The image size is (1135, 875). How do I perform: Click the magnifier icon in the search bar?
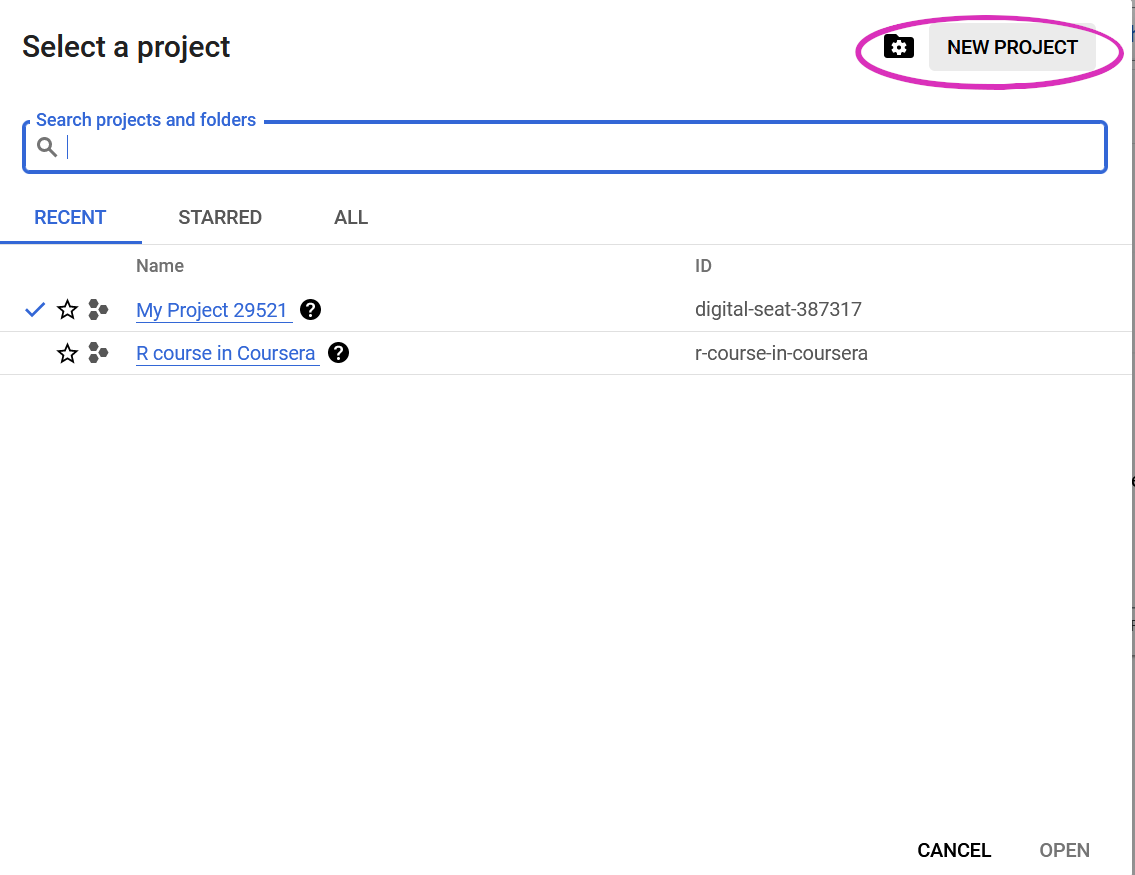pyautogui.click(x=46, y=146)
